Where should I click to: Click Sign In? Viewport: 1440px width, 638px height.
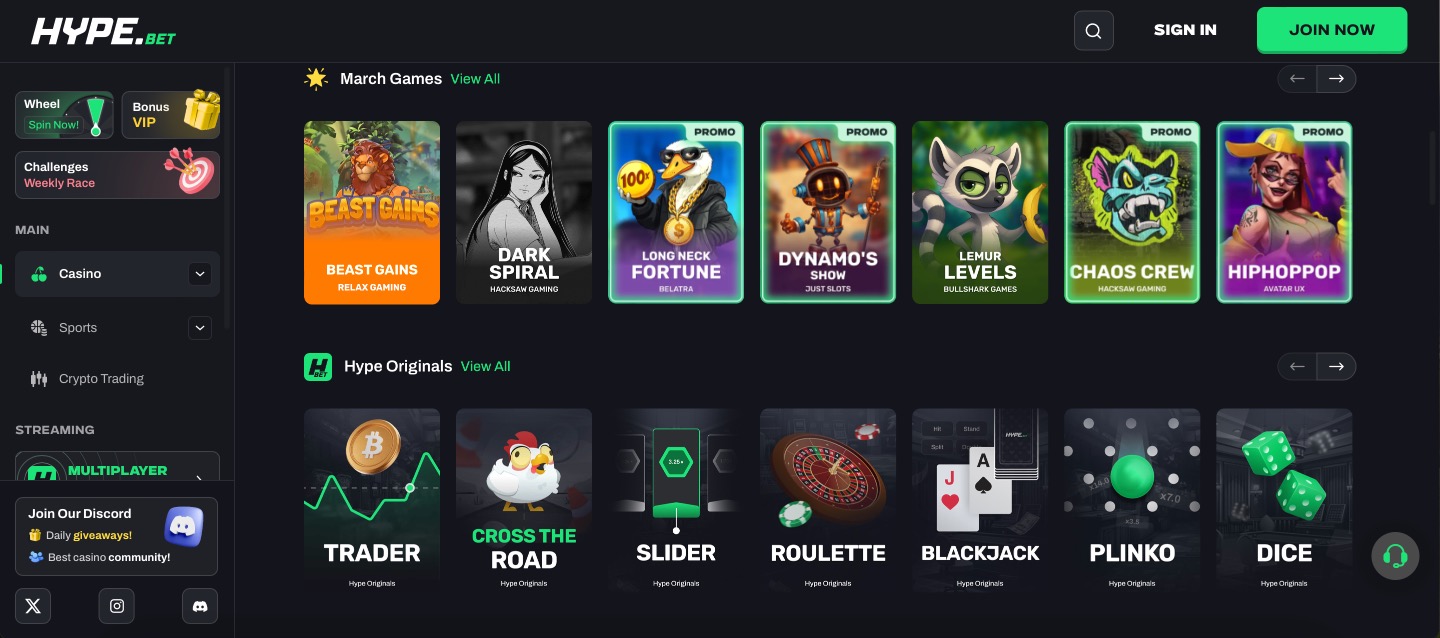pos(1185,30)
